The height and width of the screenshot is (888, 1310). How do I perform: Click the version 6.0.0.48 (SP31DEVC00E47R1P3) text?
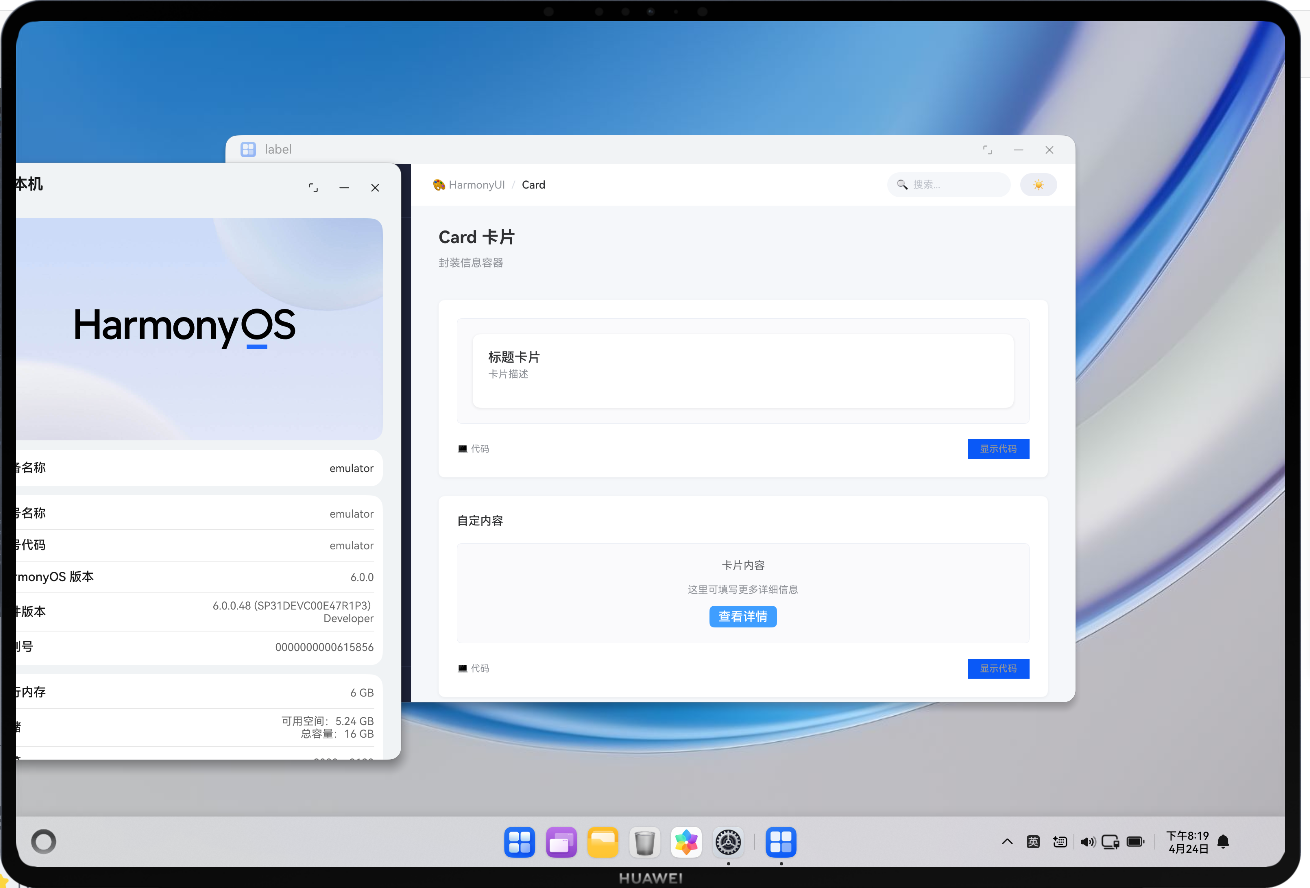tap(293, 612)
